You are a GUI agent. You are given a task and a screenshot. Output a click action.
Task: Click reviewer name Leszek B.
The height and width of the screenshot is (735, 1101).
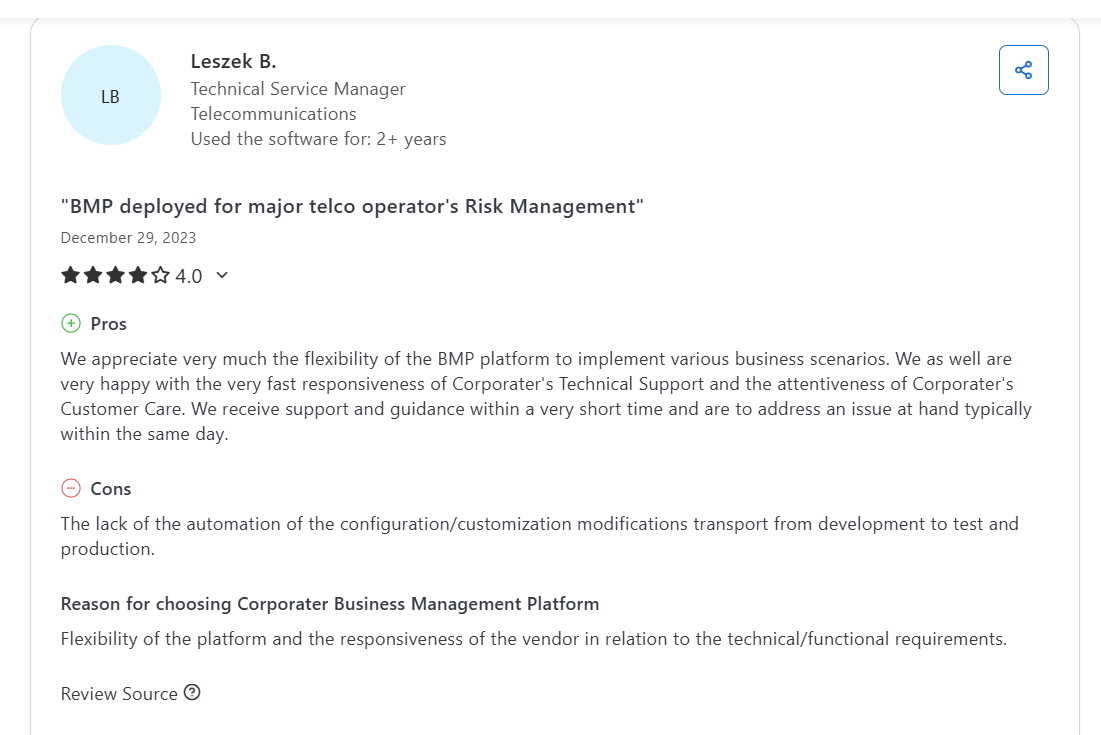tap(233, 62)
